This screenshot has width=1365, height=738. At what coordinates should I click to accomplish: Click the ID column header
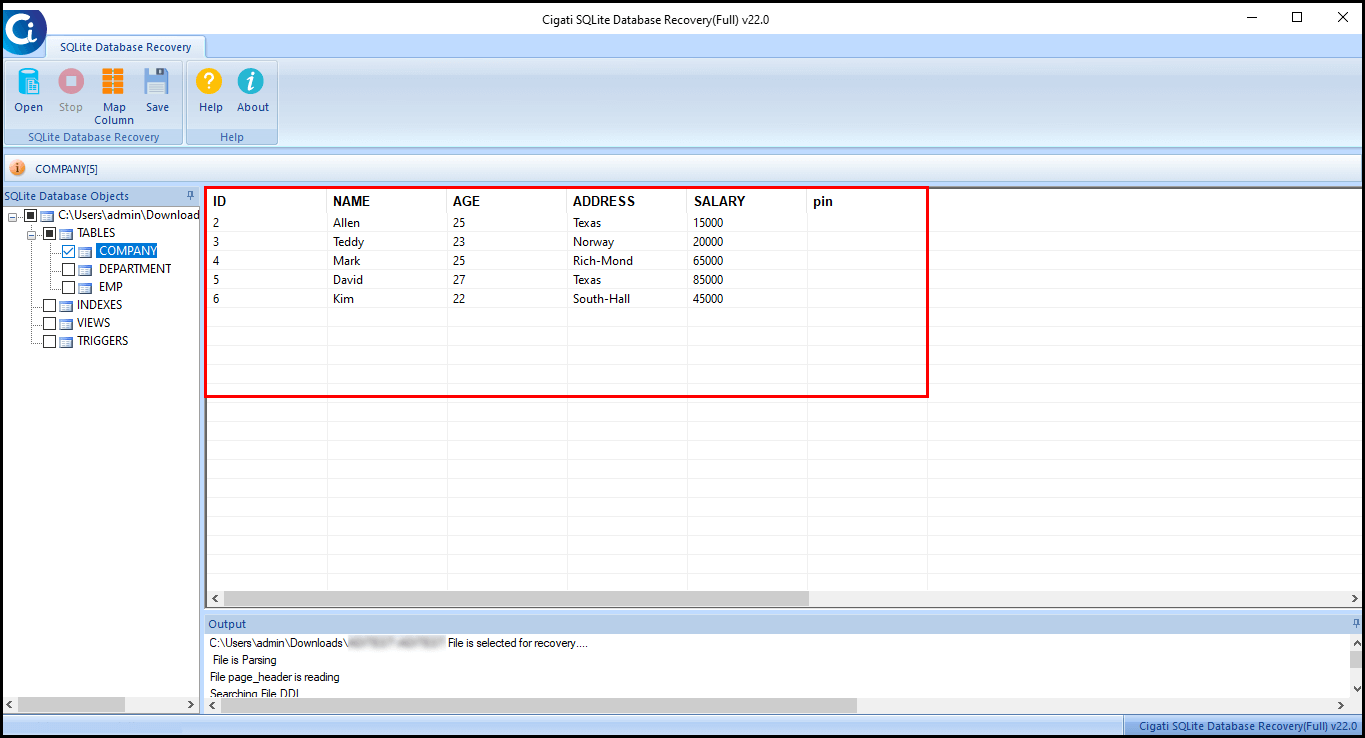click(267, 201)
